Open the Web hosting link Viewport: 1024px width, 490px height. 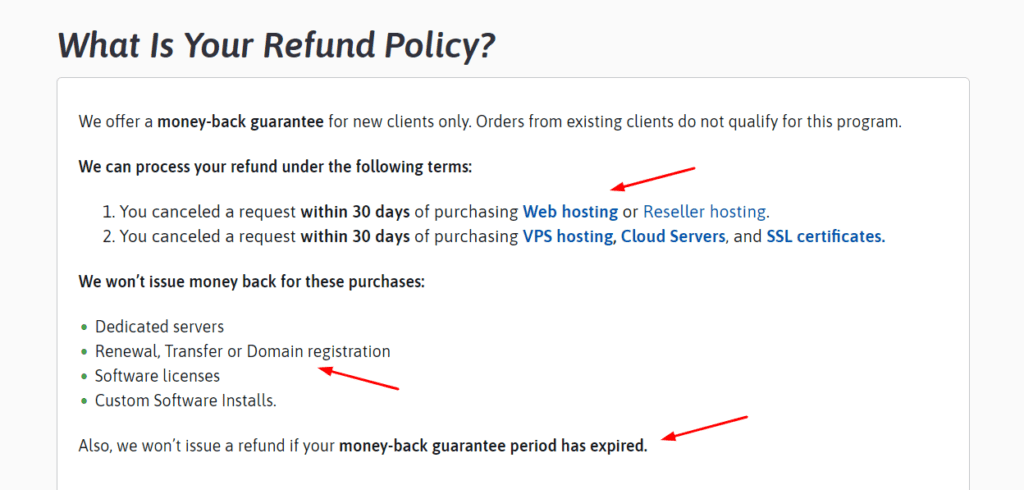[570, 212]
